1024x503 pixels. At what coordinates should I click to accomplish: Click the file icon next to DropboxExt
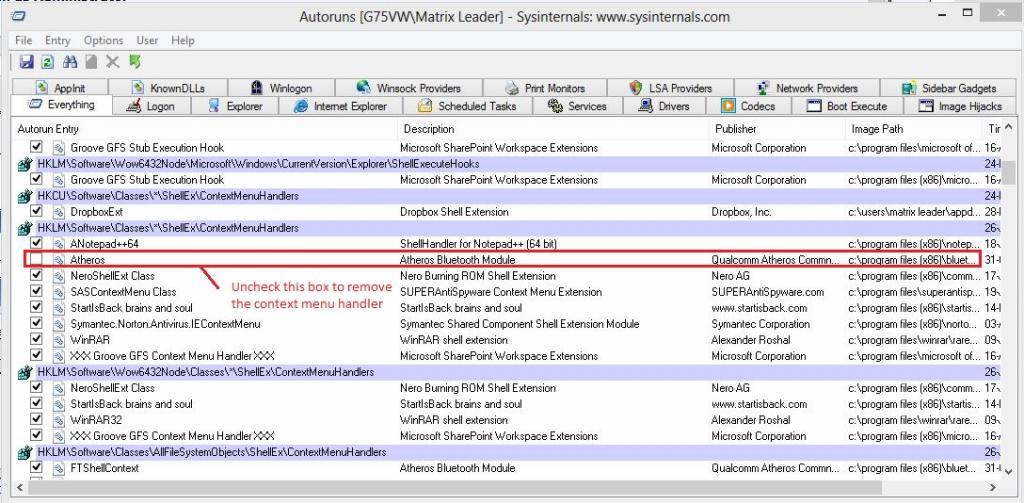[58, 212]
